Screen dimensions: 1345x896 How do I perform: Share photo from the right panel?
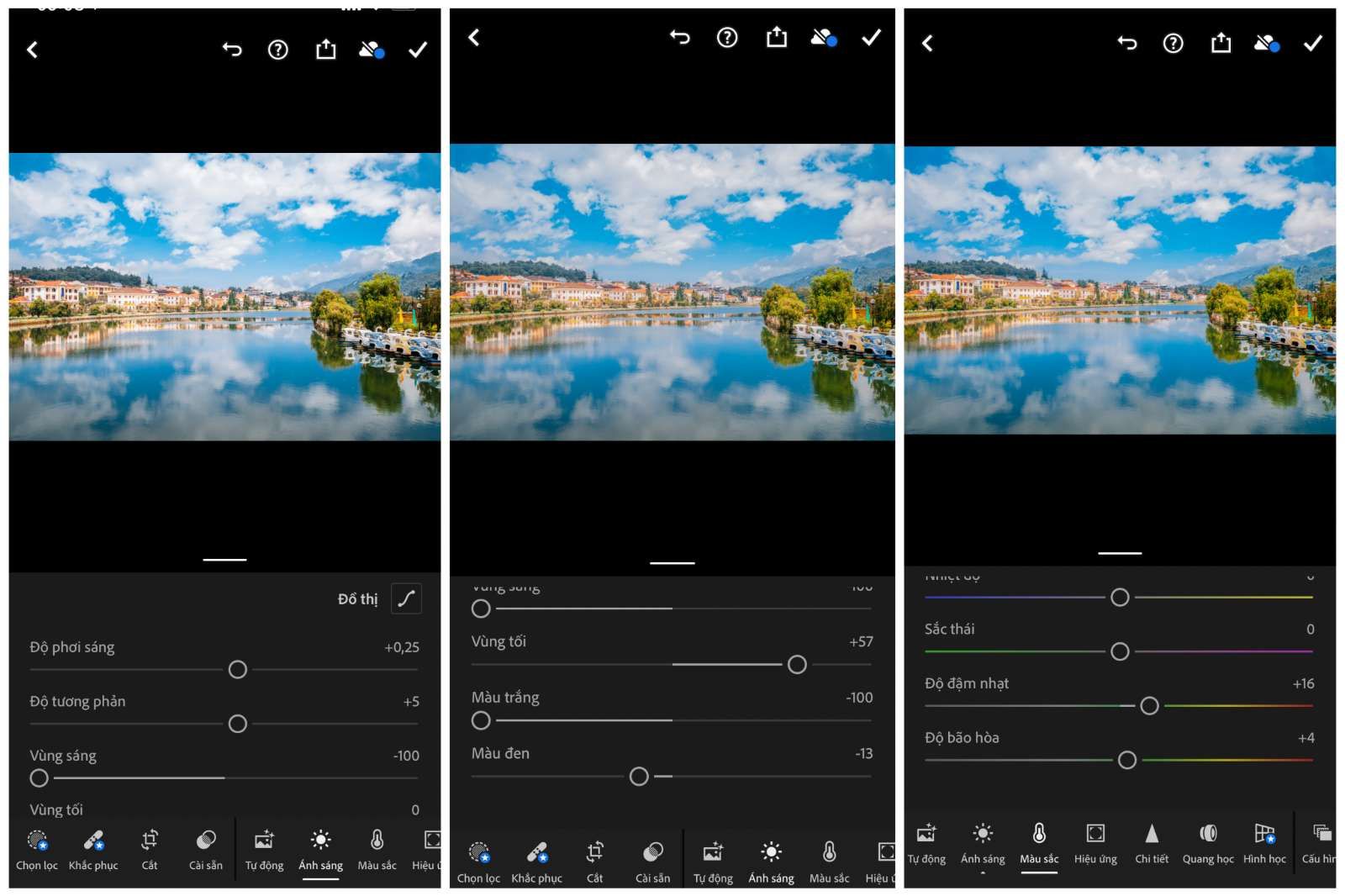coord(1221,43)
